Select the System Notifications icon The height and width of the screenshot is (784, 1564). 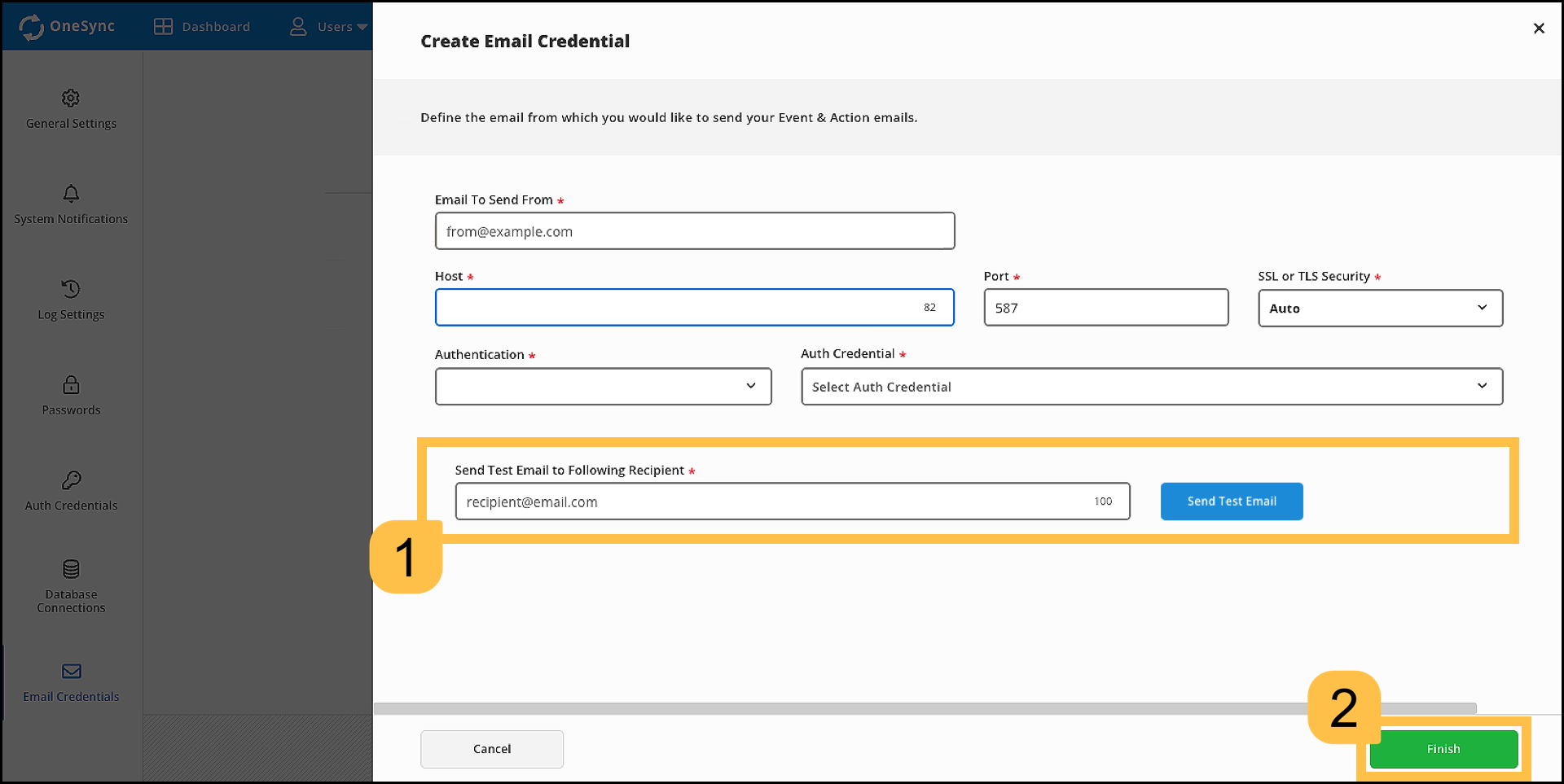(71, 195)
